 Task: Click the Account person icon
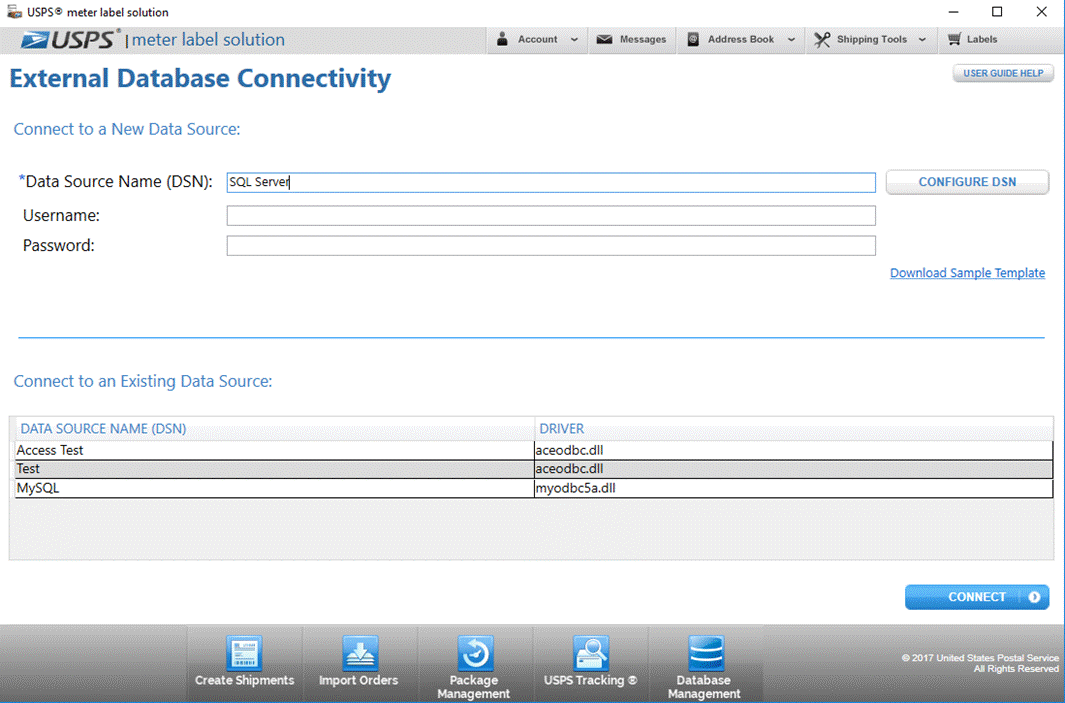[x=502, y=39]
